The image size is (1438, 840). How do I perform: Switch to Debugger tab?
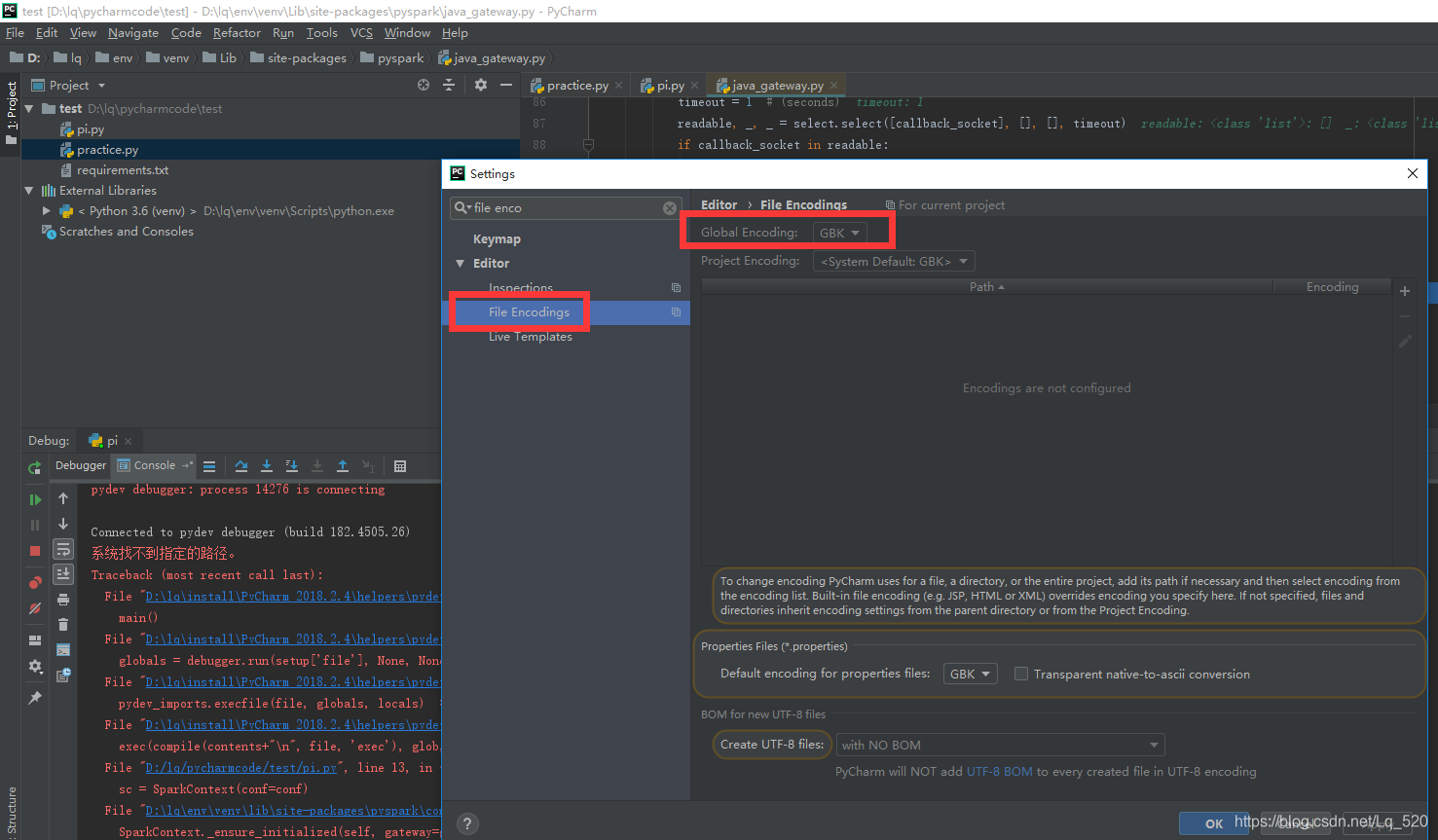(81, 465)
